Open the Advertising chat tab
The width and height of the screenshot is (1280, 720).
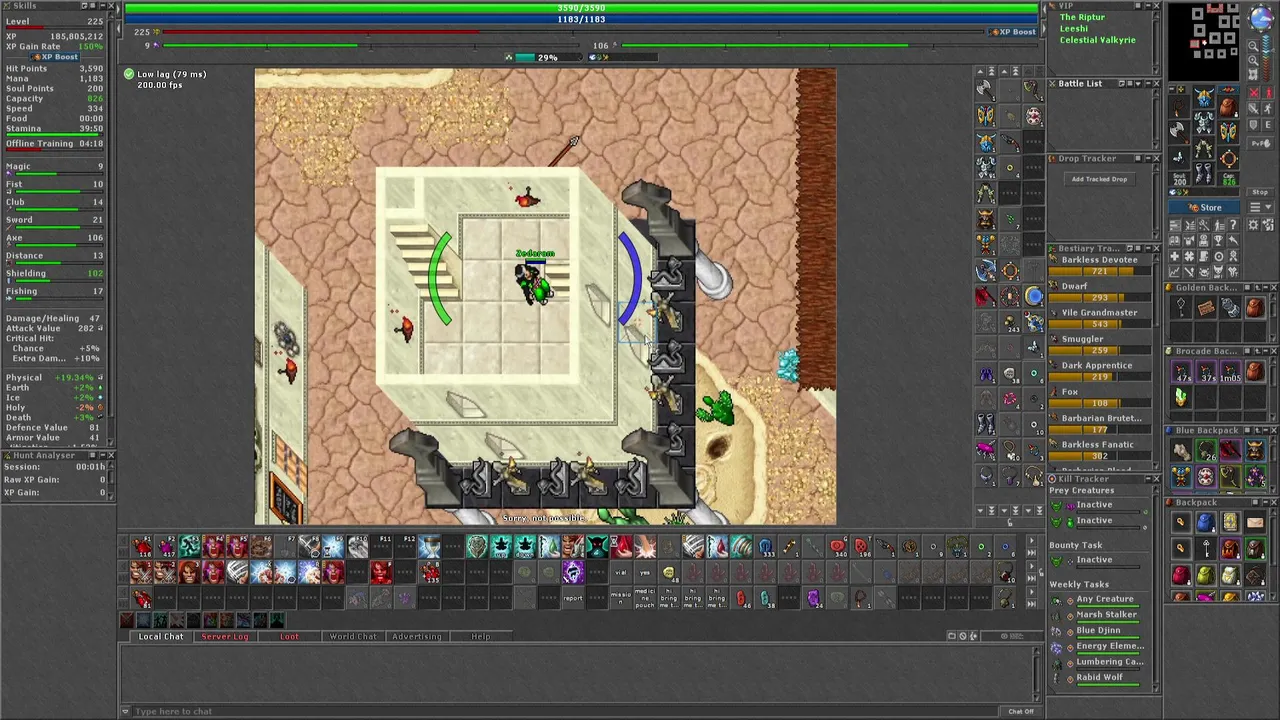(x=417, y=636)
